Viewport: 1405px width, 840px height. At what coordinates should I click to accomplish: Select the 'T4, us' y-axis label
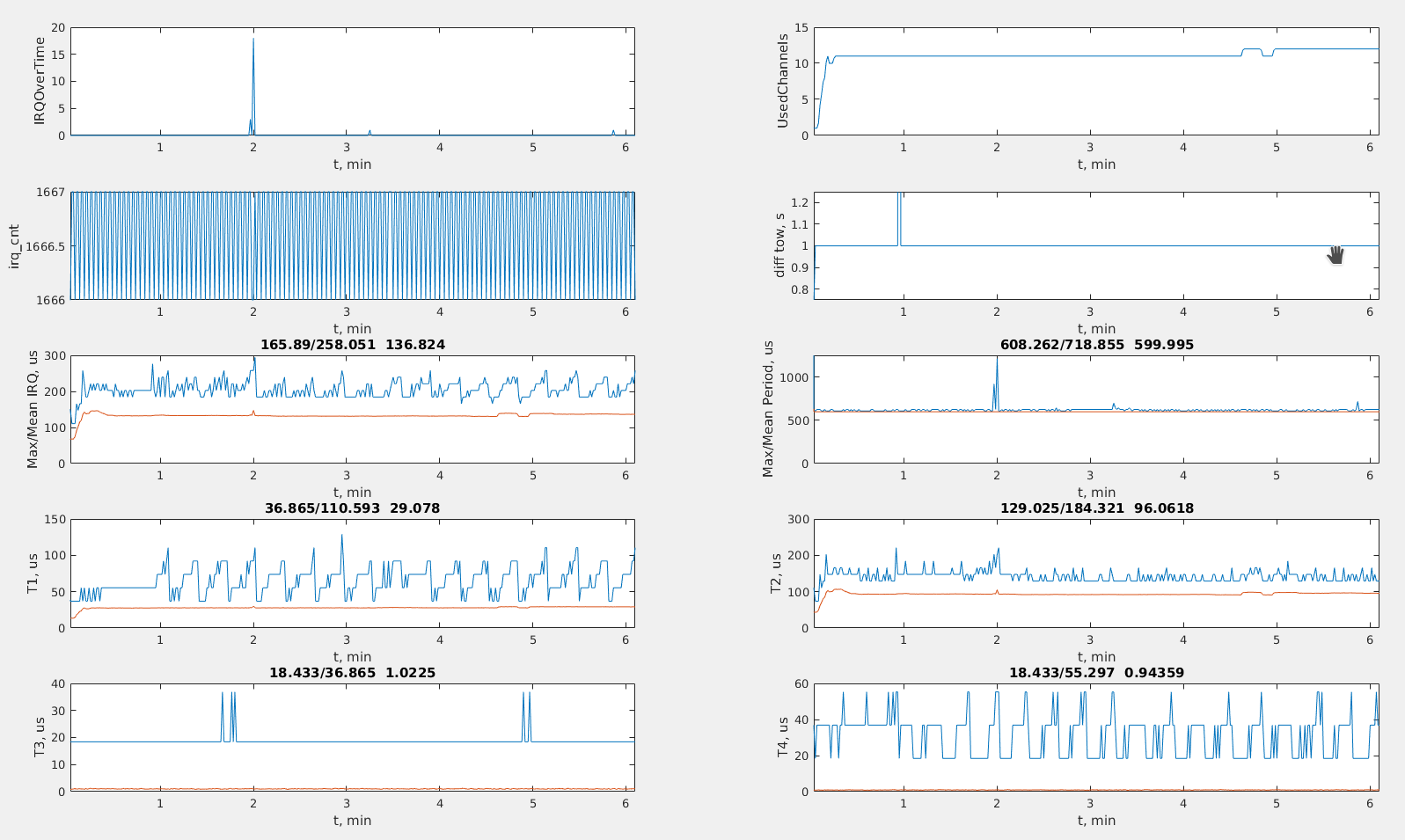pos(782,737)
